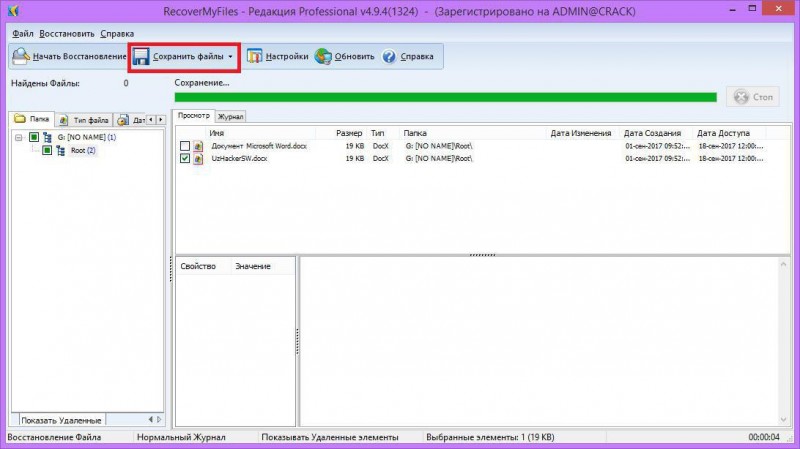Click the Тип файла tab icon
This screenshot has width=800, height=449.
63,120
